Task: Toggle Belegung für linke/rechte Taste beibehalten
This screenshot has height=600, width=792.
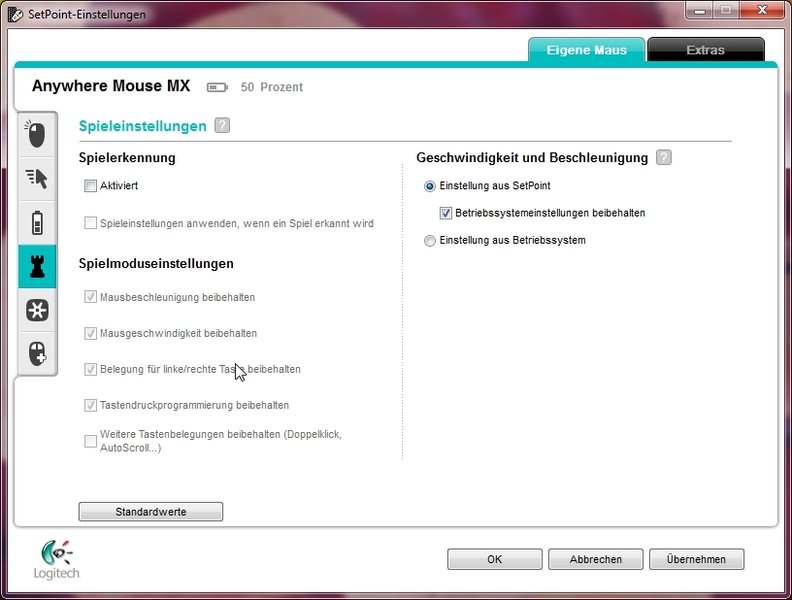Action: pos(90,369)
